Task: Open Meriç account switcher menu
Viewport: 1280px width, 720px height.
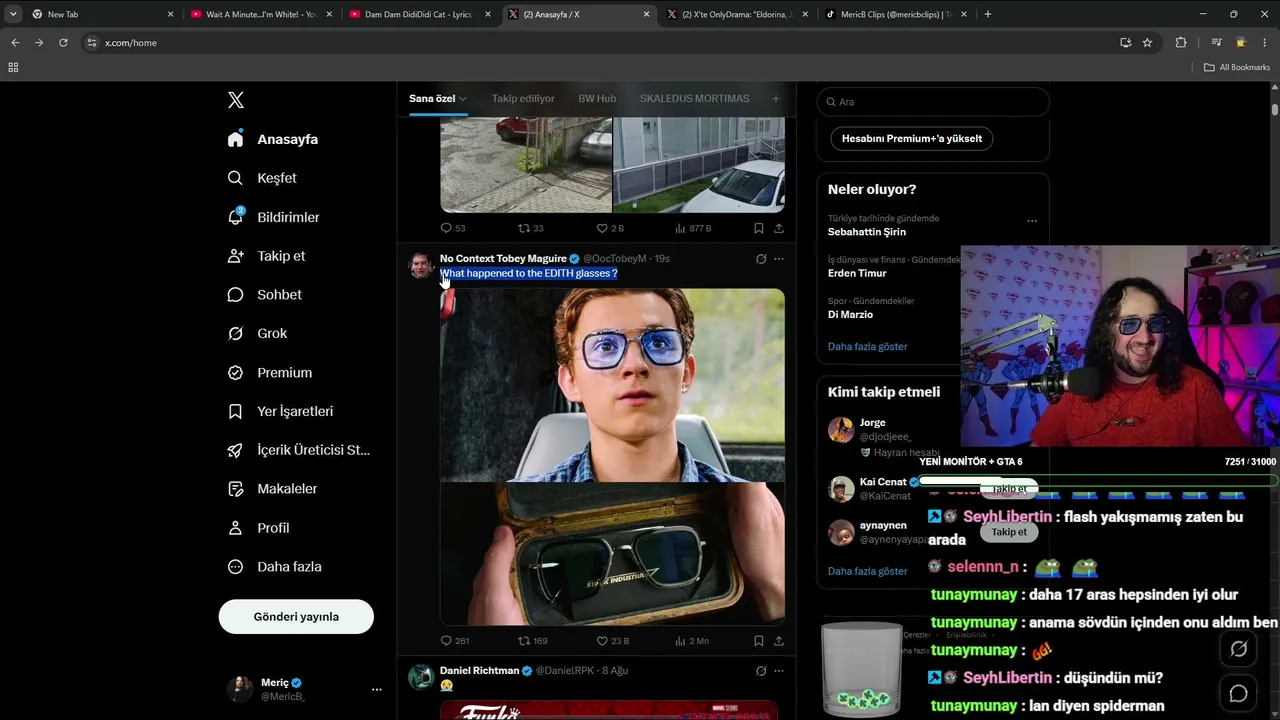Action: pyautogui.click(x=296, y=689)
